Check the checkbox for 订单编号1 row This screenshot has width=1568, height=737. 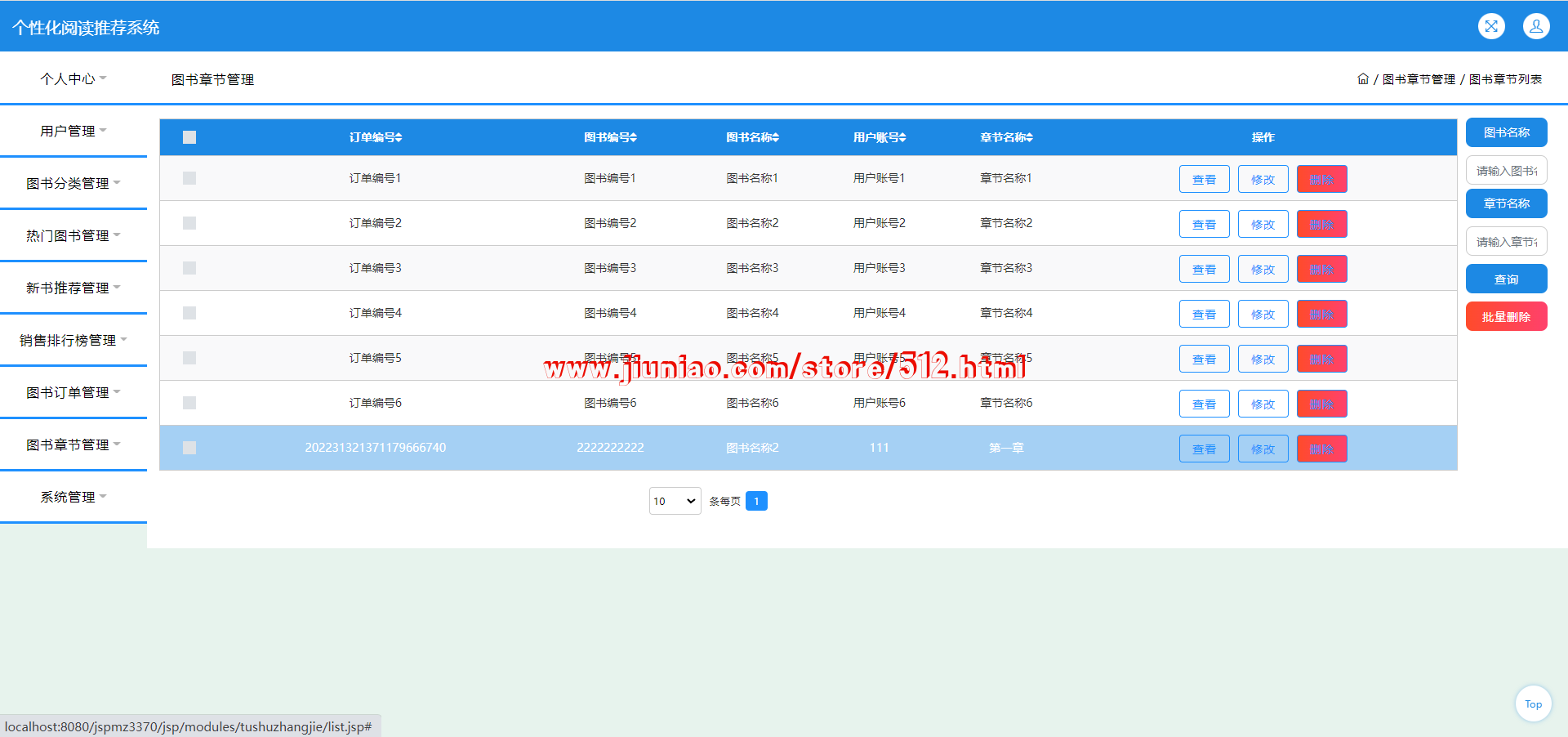click(189, 178)
